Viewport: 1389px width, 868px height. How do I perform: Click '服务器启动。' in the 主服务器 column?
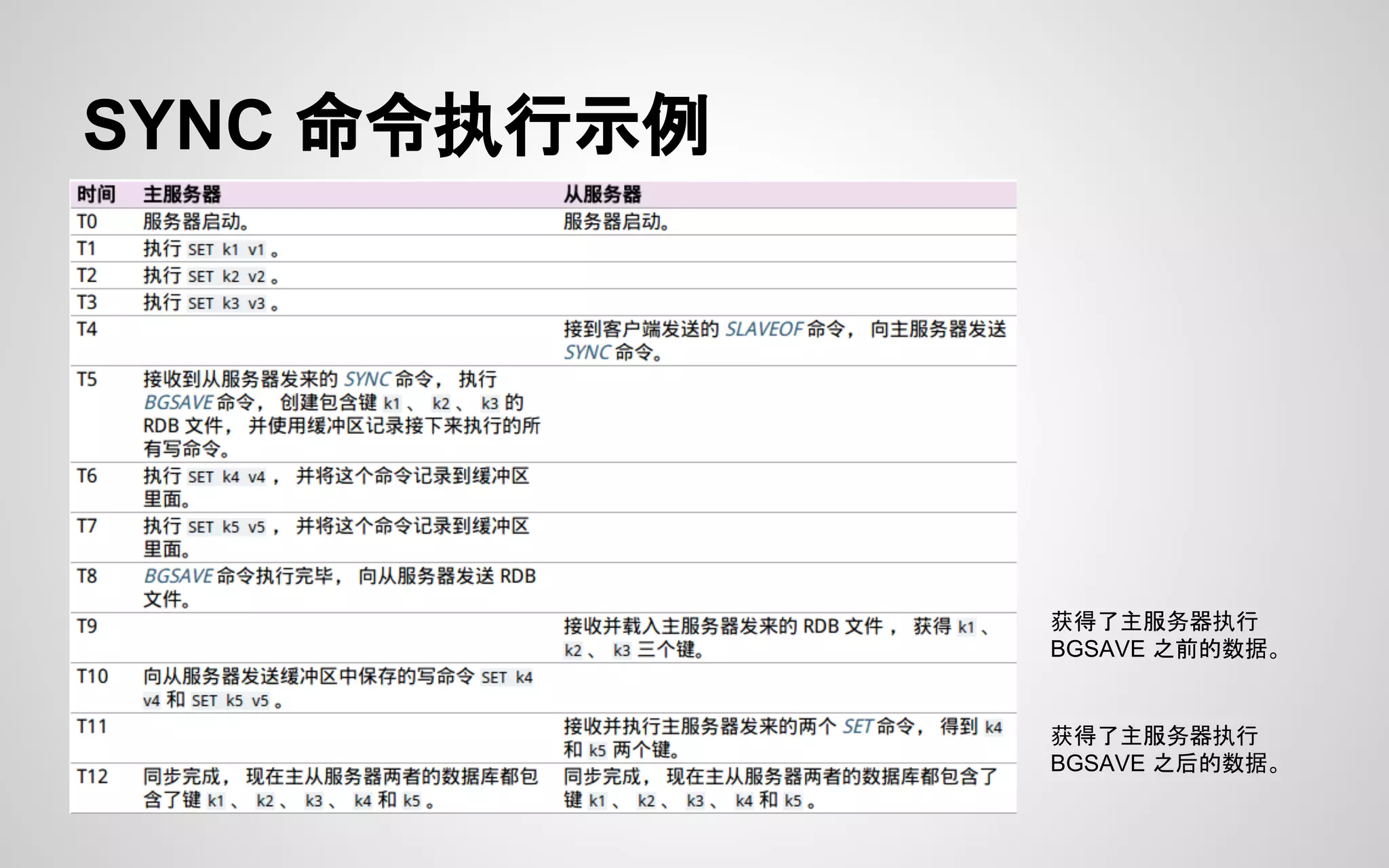(x=196, y=222)
